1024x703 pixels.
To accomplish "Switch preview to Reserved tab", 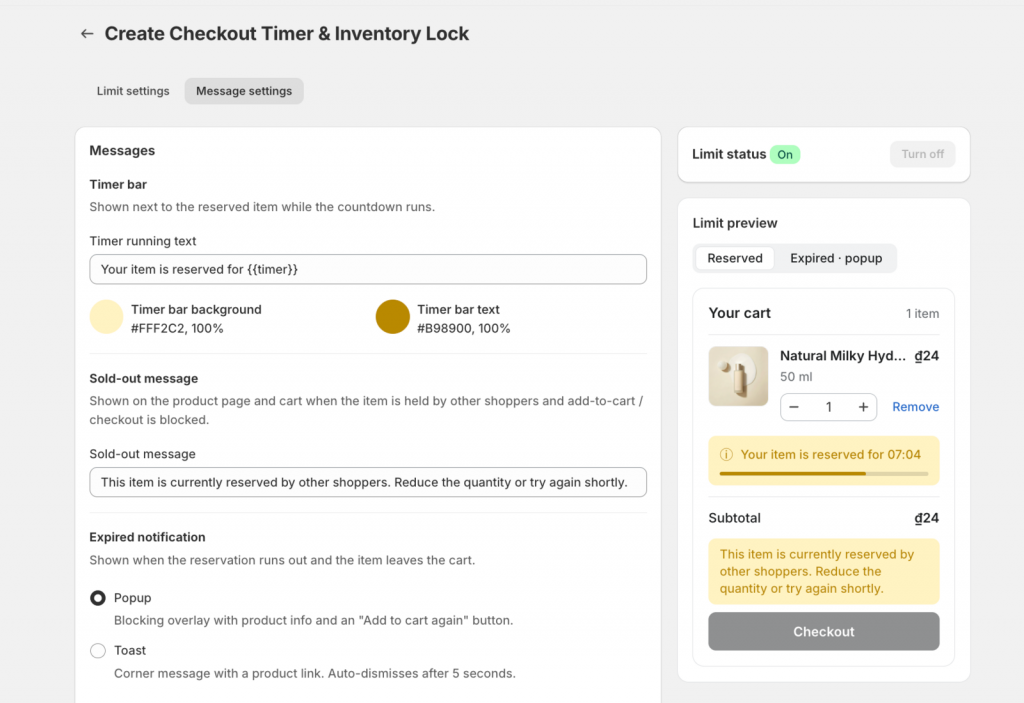I will click(735, 258).
